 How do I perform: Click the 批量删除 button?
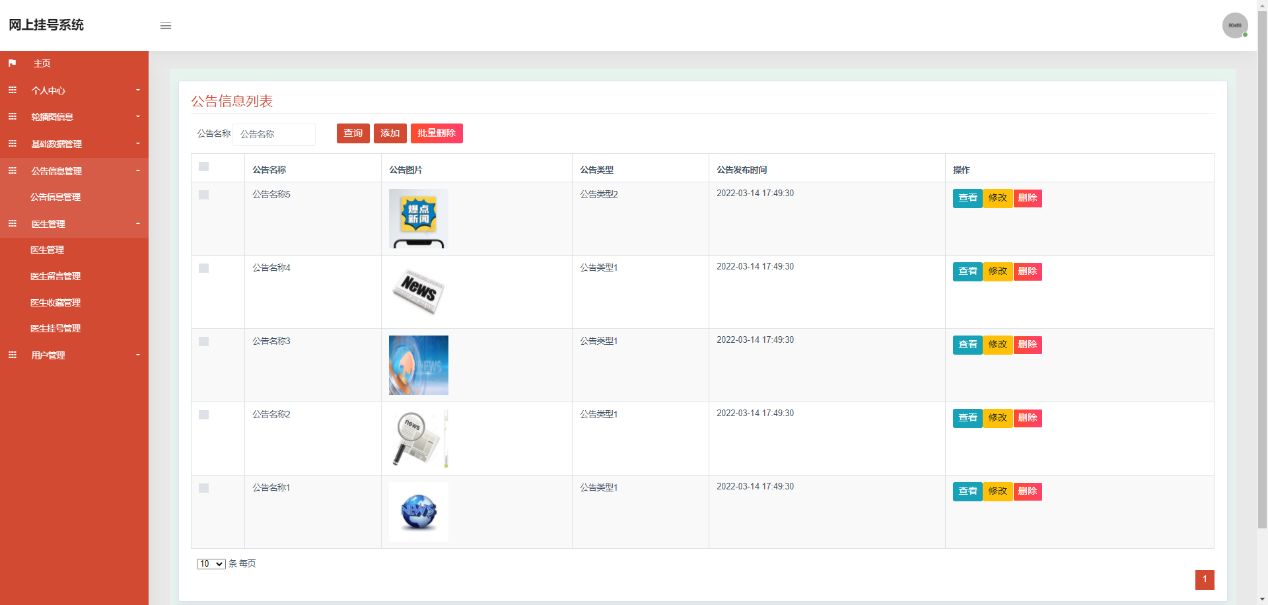coord(437,133)
